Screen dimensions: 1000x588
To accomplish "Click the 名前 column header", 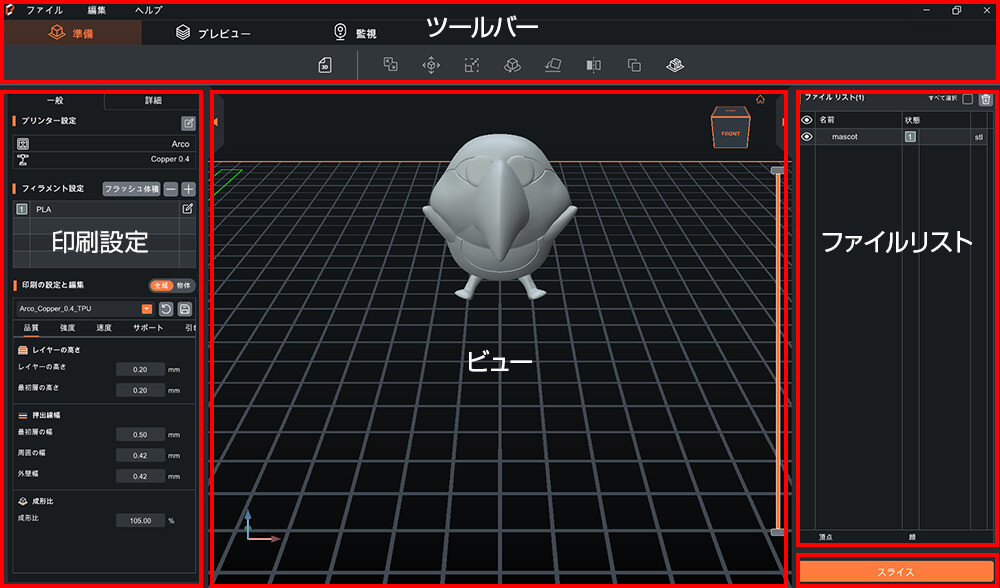I will pyautogui.click(x=827, y=119).
